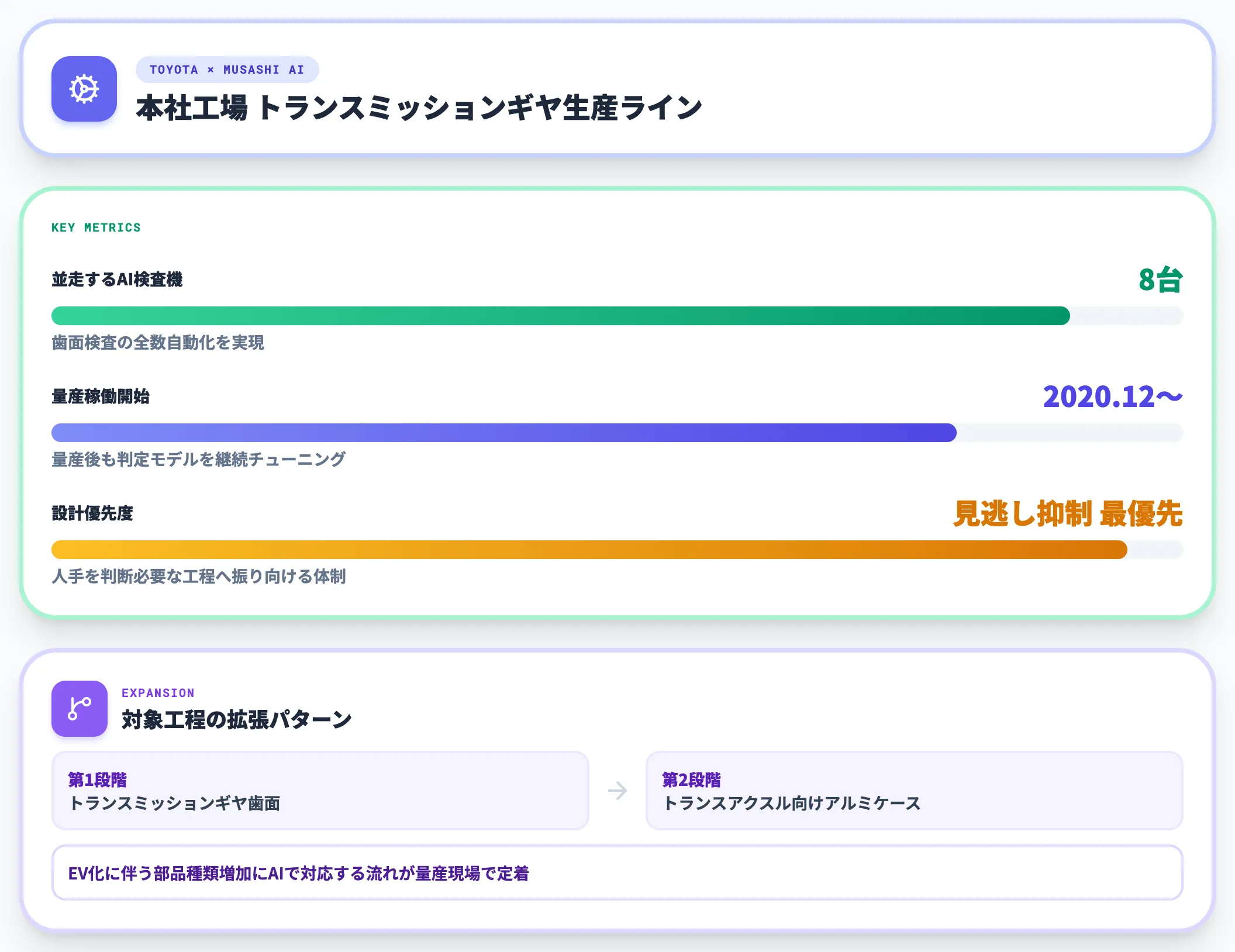Click the gear play icon in header
Viewport: 1235px width, 952px height.
84,89
